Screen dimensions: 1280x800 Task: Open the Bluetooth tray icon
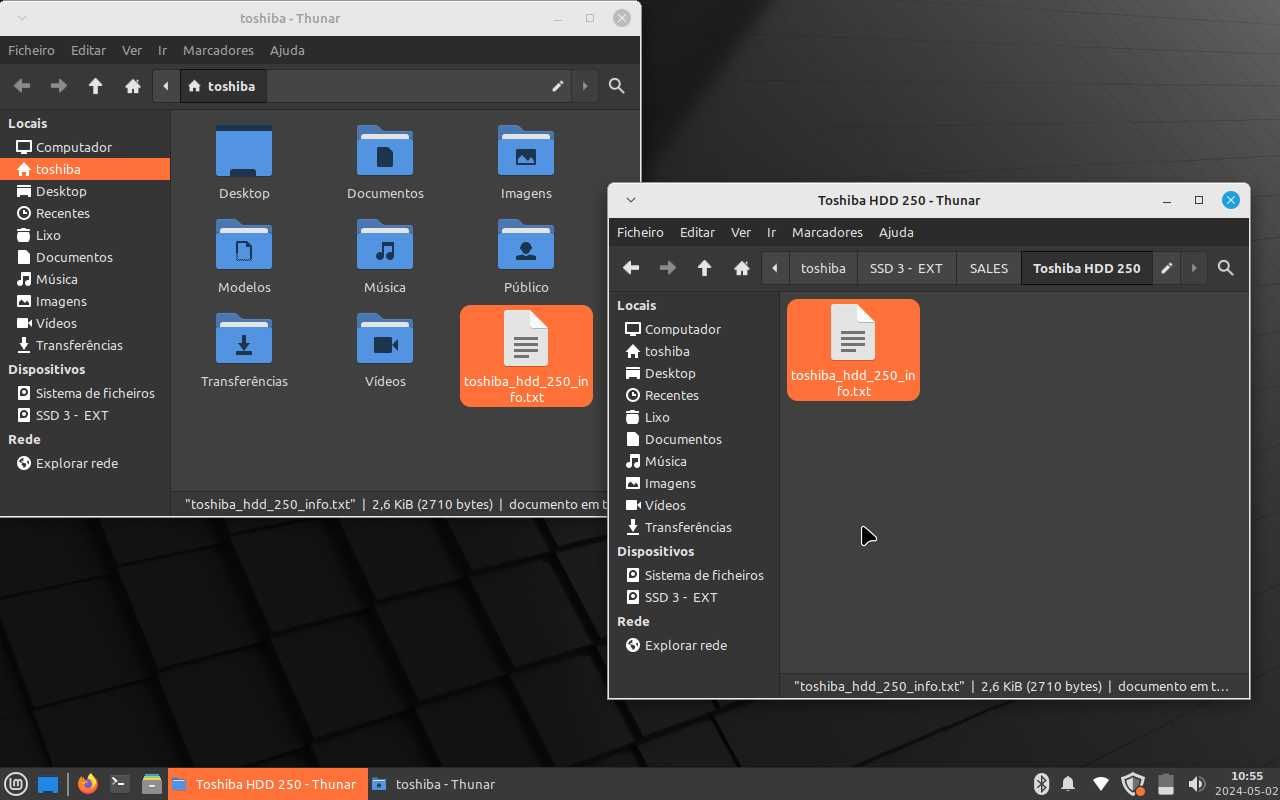click(x=1040, y=784)
